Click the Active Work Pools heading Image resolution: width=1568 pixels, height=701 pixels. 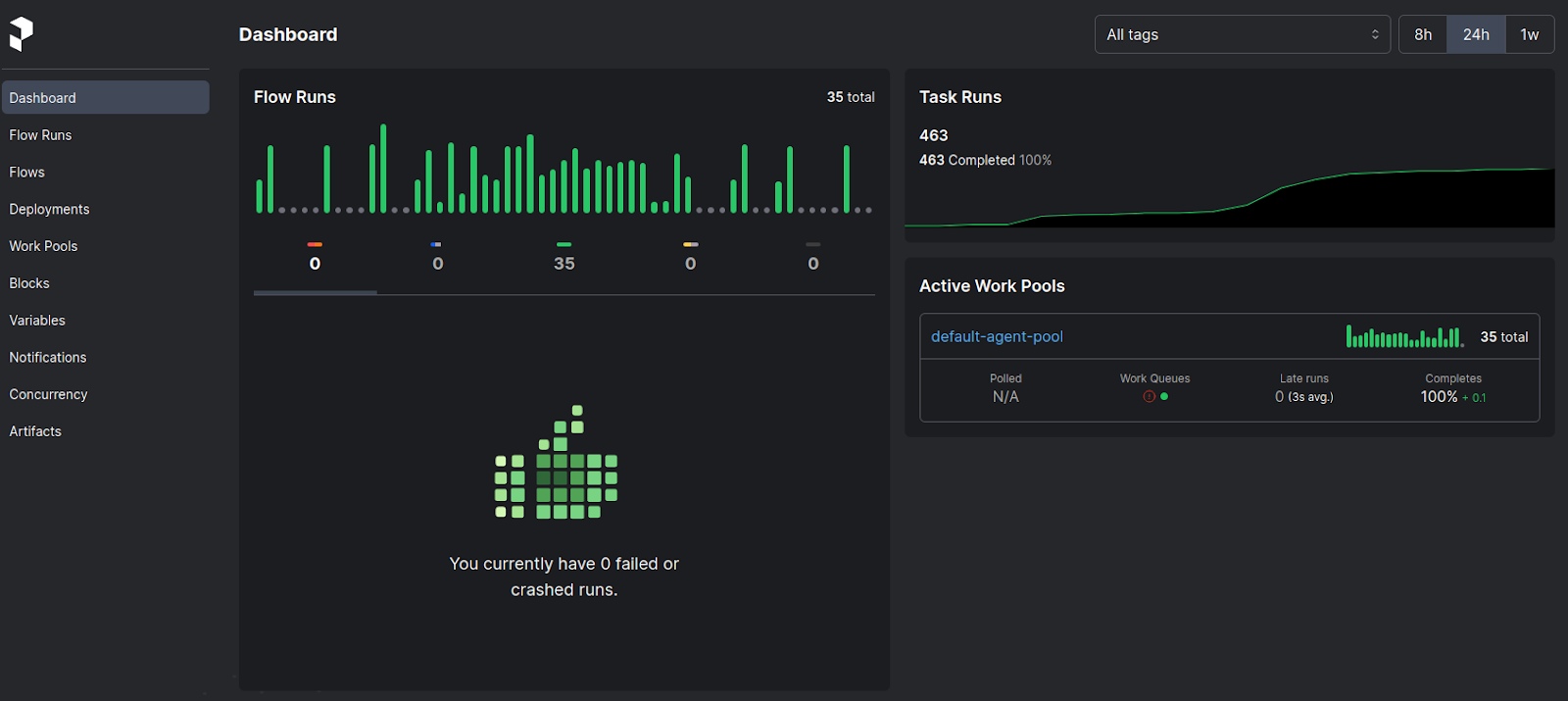click(x=992, y=286)
